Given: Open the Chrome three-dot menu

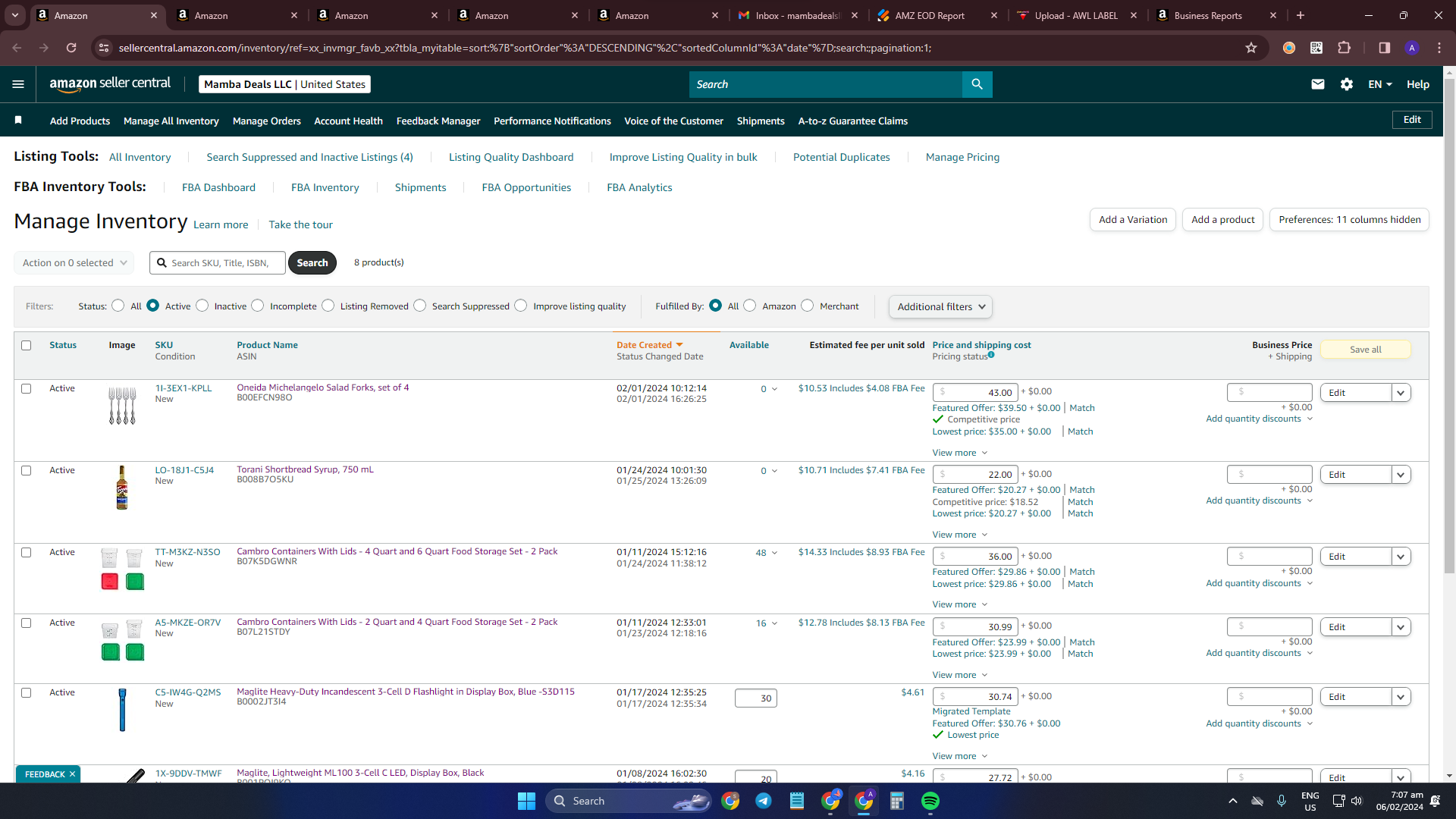Looking at the screenshot, I should tap(1439, 48).
